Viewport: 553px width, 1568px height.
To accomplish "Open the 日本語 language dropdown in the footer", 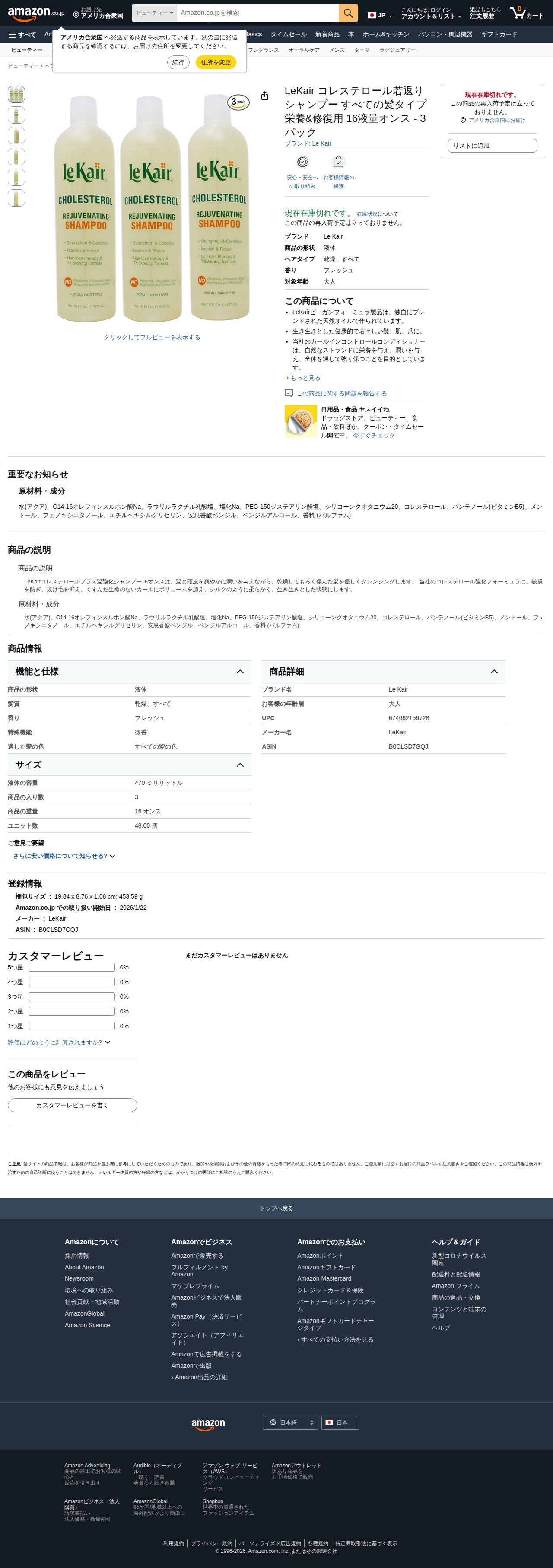I will click(290, 1422).
